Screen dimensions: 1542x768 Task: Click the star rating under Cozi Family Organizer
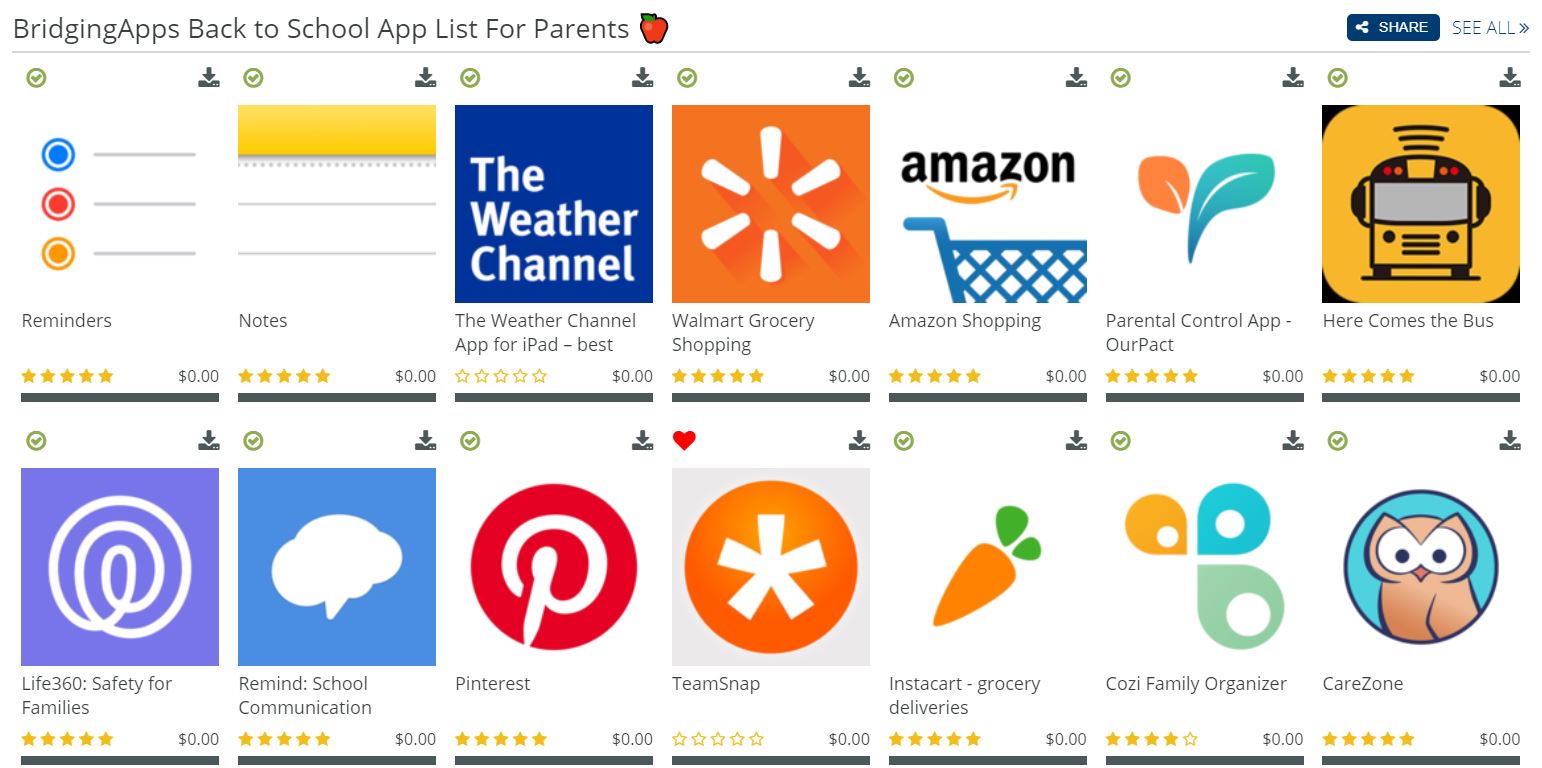(x=1152, y=740)
